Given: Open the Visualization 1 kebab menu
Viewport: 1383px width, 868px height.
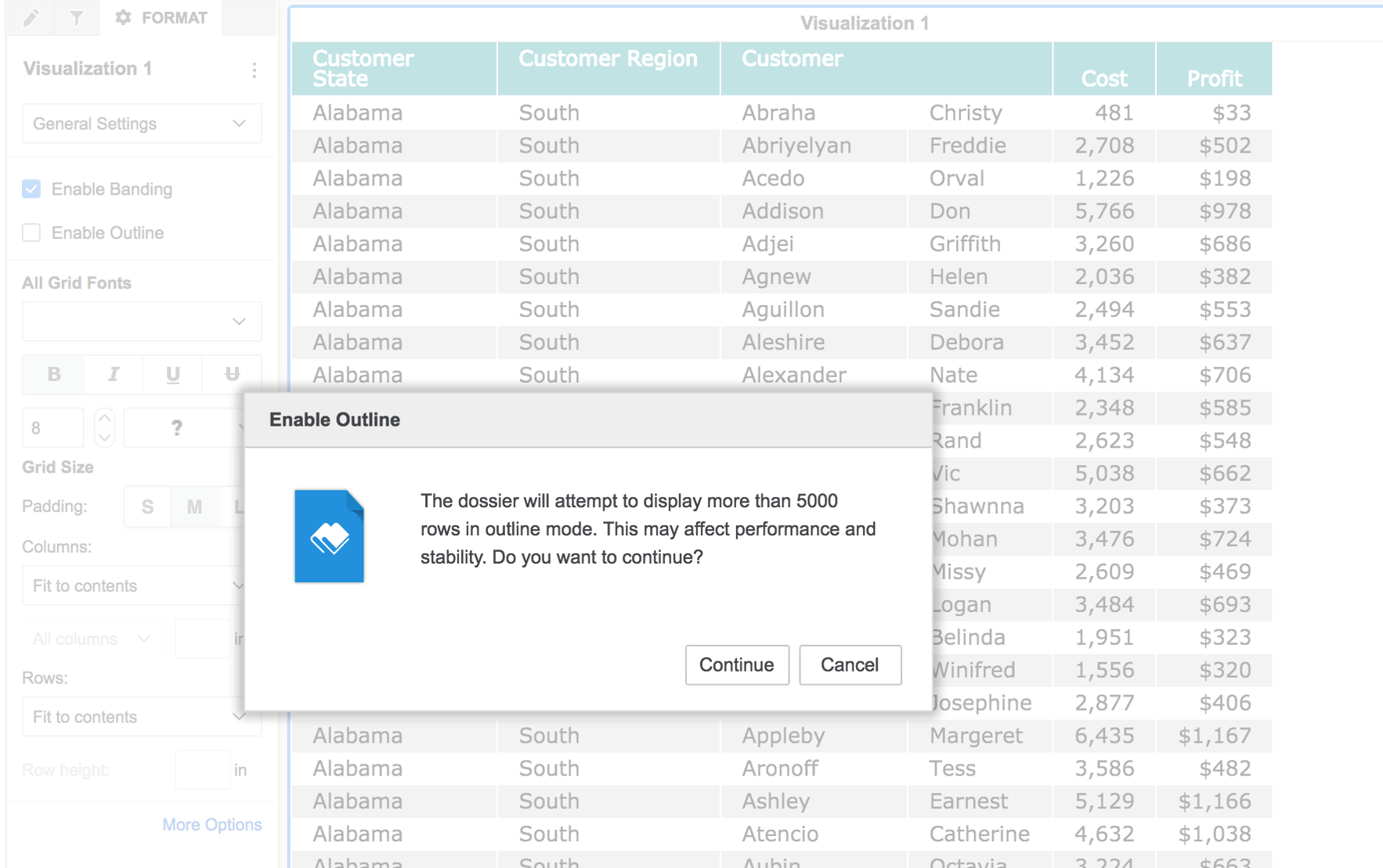Looking at the screenshot, I should [255, 70].
